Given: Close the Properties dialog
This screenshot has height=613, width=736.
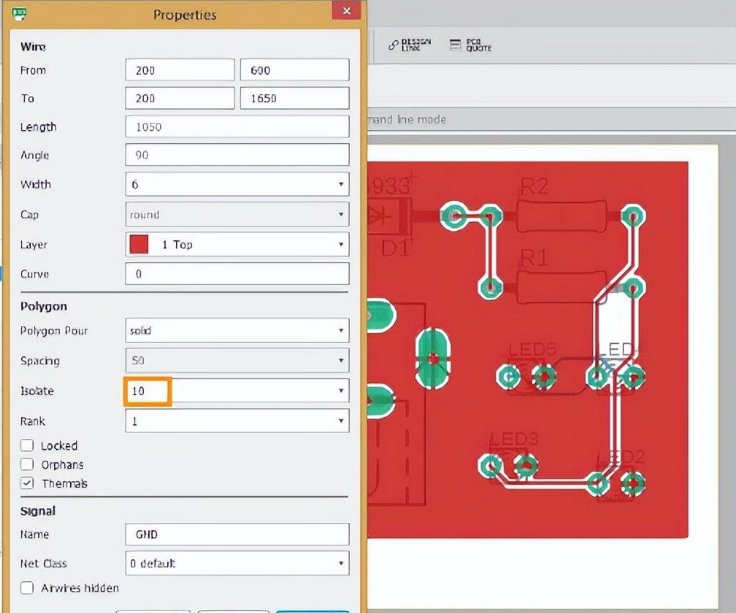Looking at the screenshot, I should (x=346, y=10).
